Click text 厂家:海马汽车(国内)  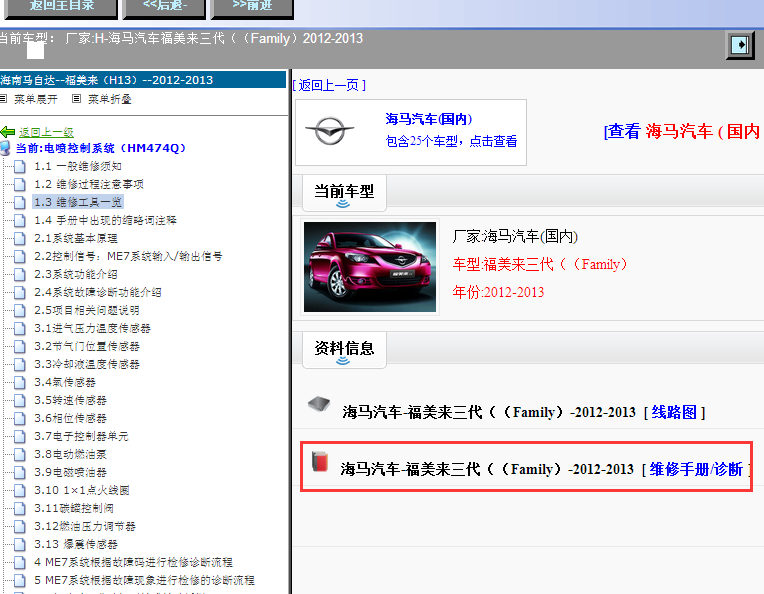515,237
